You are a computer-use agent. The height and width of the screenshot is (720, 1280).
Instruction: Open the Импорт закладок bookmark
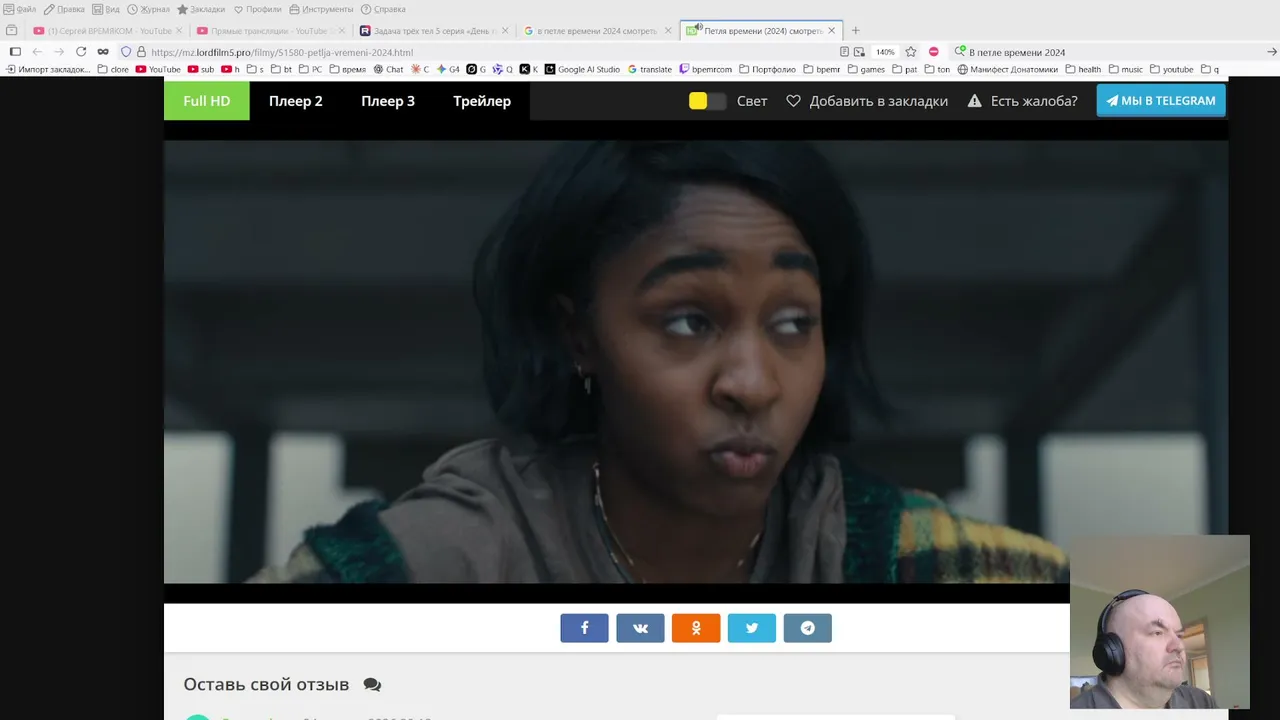click(48, 70)
